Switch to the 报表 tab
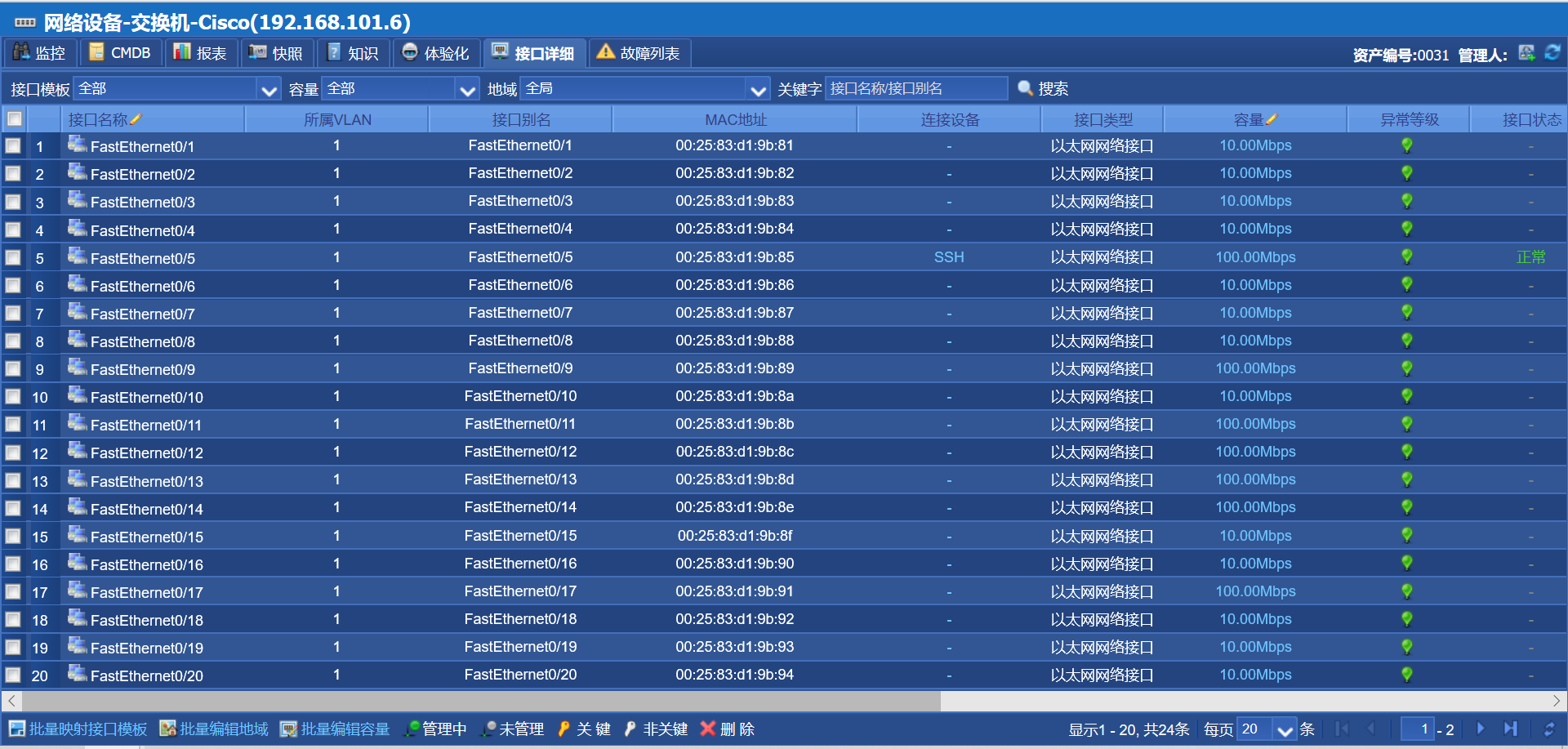Image resolution: width=1568 pixels, height=749 pixels. (201, 53)
